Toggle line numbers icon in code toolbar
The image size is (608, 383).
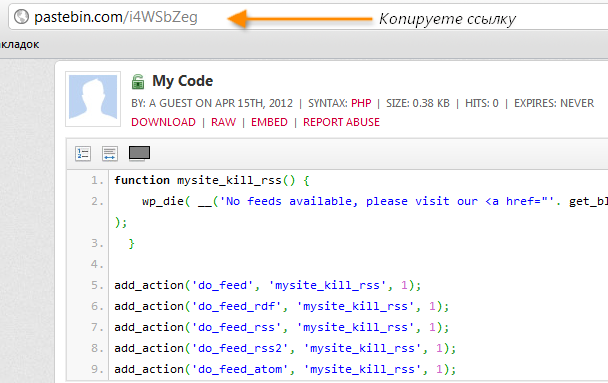point(83,154)
